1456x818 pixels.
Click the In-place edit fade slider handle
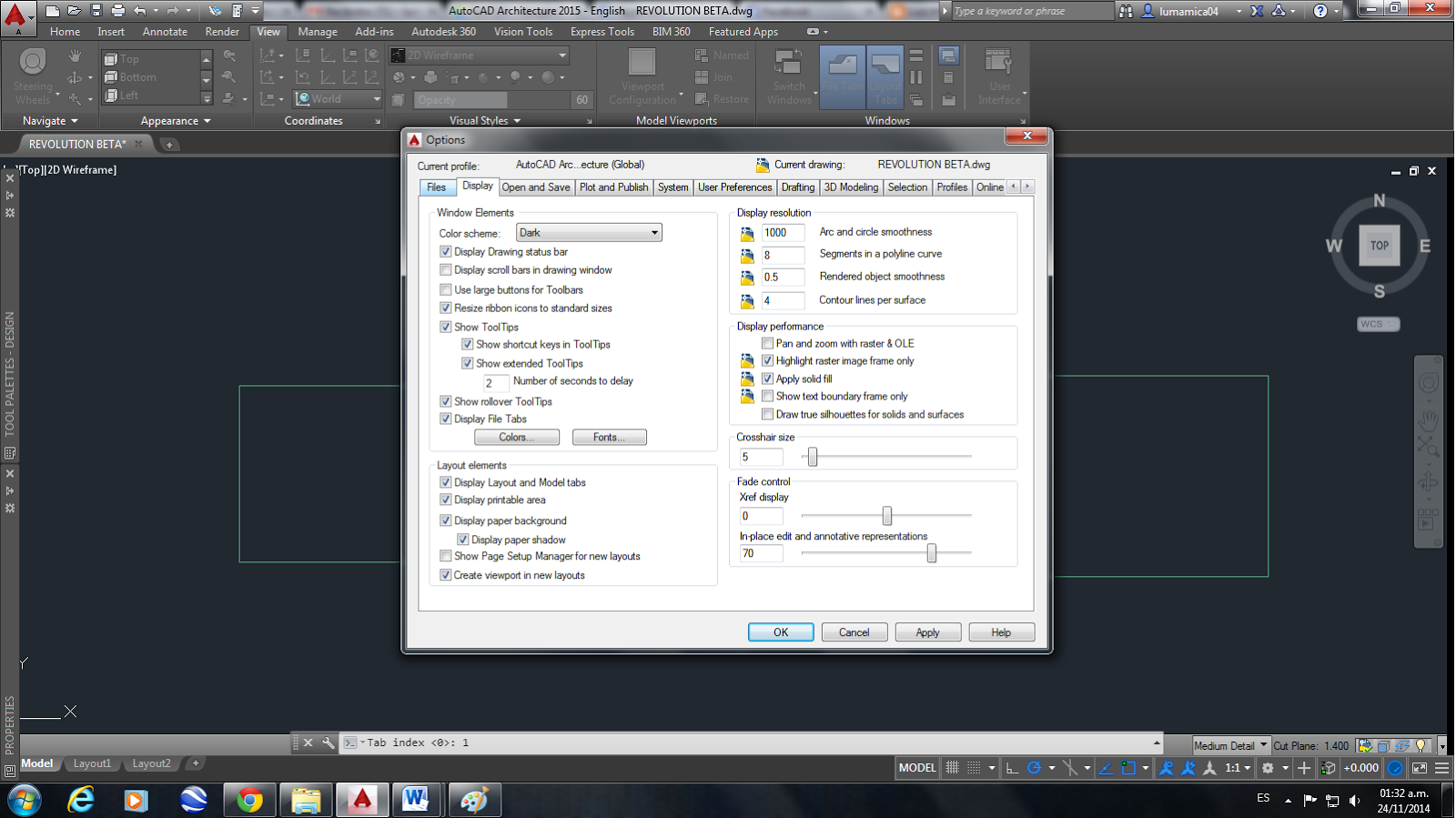click(x=932, y=553)
